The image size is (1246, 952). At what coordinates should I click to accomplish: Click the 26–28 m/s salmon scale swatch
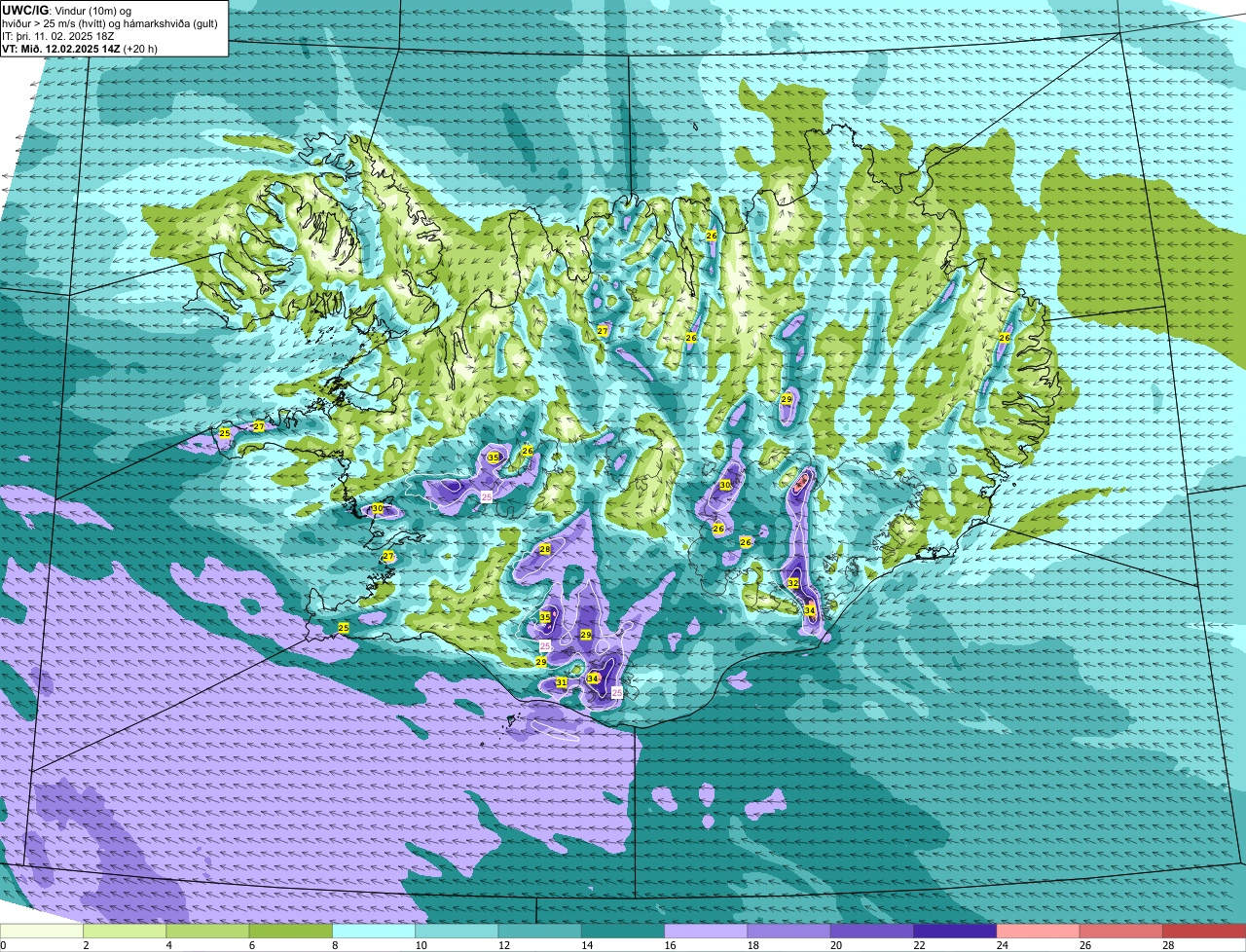coord(1120,931)
